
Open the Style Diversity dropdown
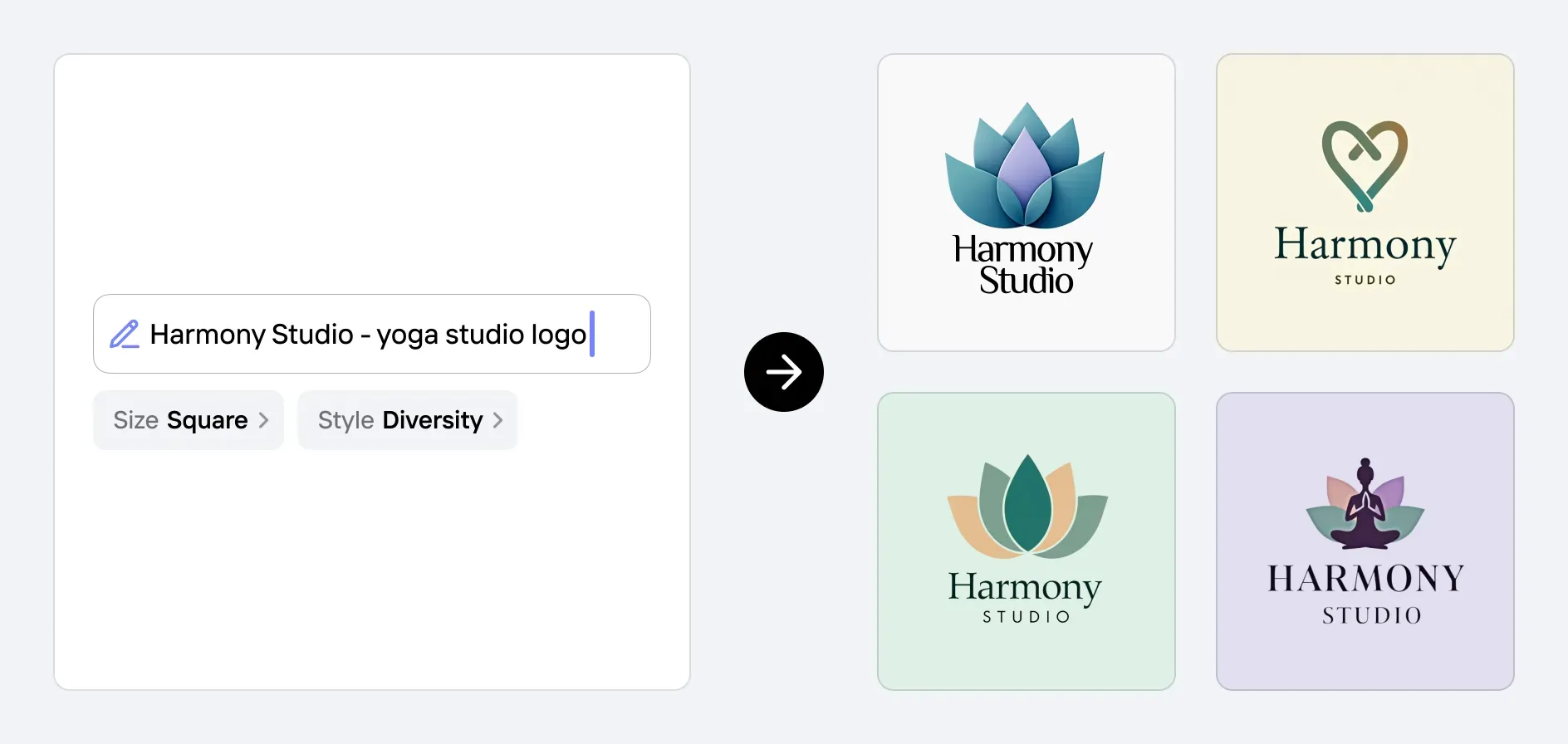coord(407,420)
